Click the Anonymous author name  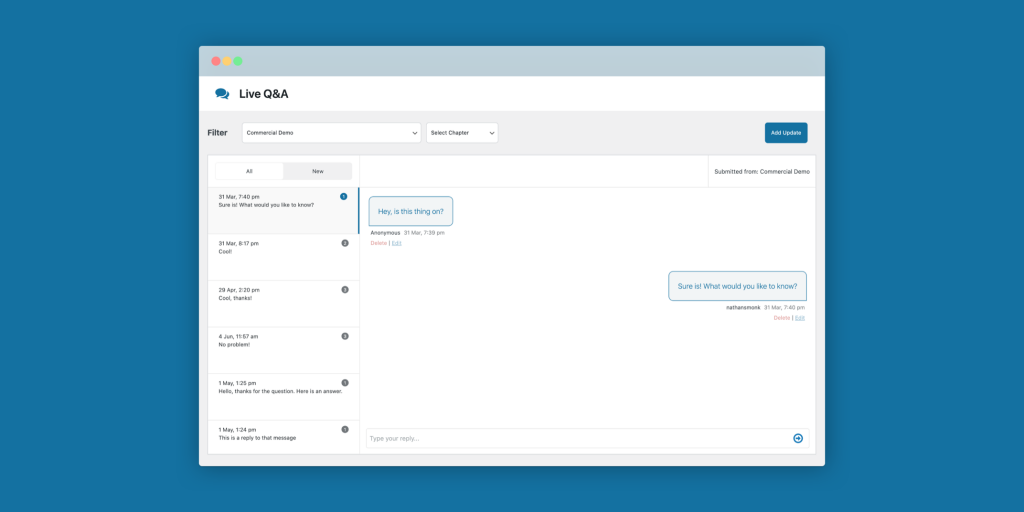pos(385,232)
